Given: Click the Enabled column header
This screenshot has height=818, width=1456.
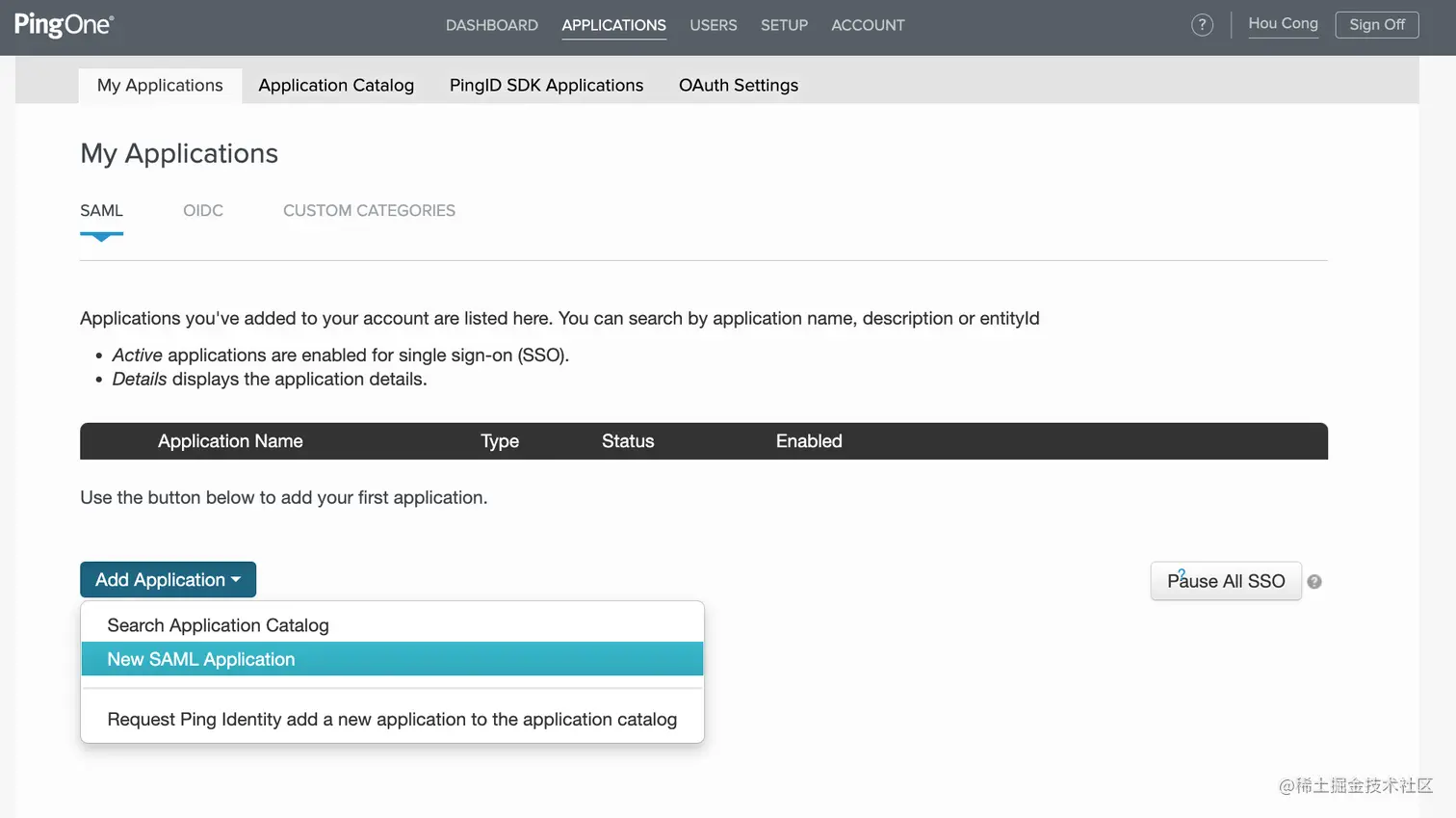Looking at the screenshot, I should tap(809, 441).
